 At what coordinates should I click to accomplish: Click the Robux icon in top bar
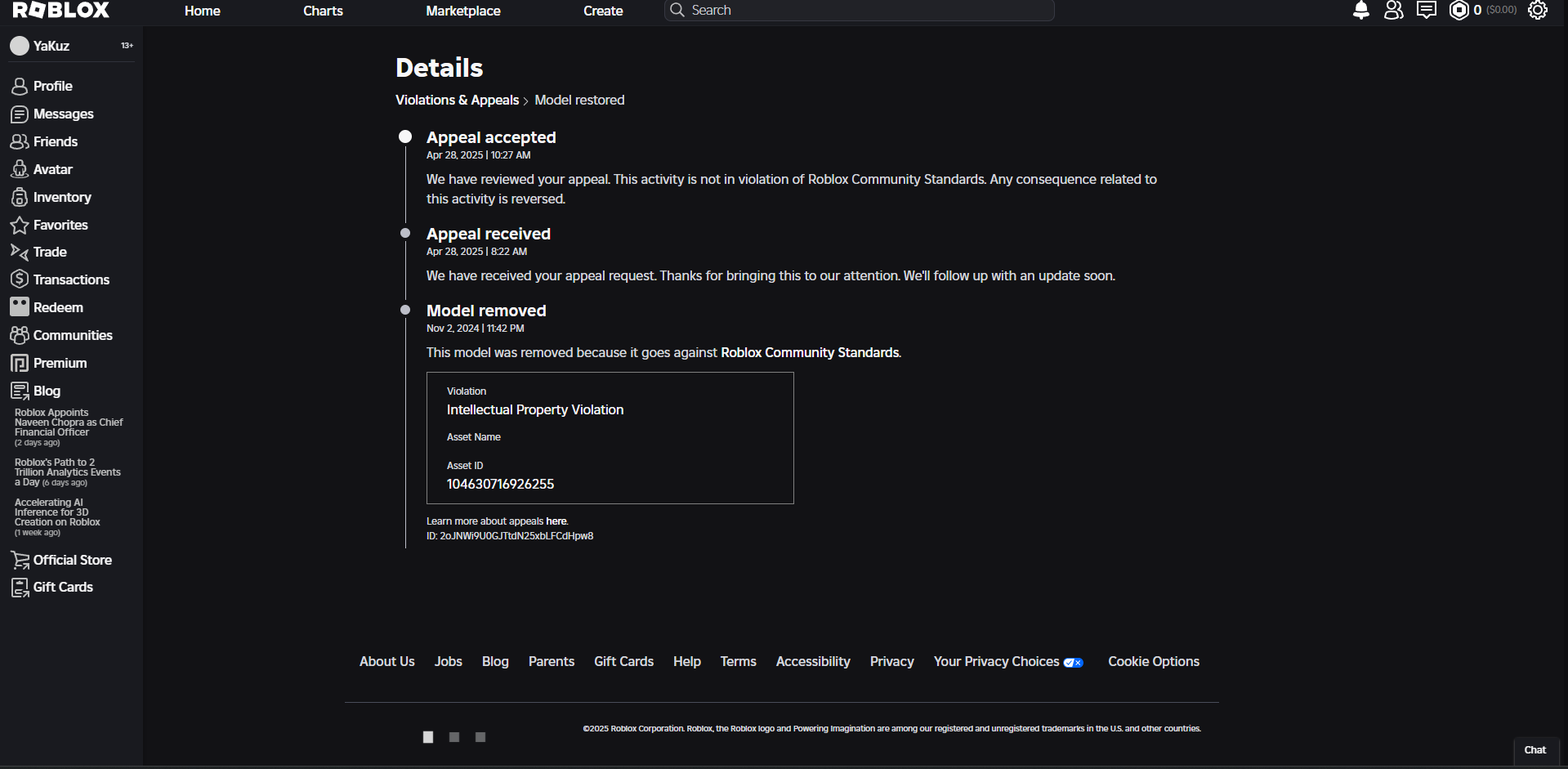pos(1459,10)
